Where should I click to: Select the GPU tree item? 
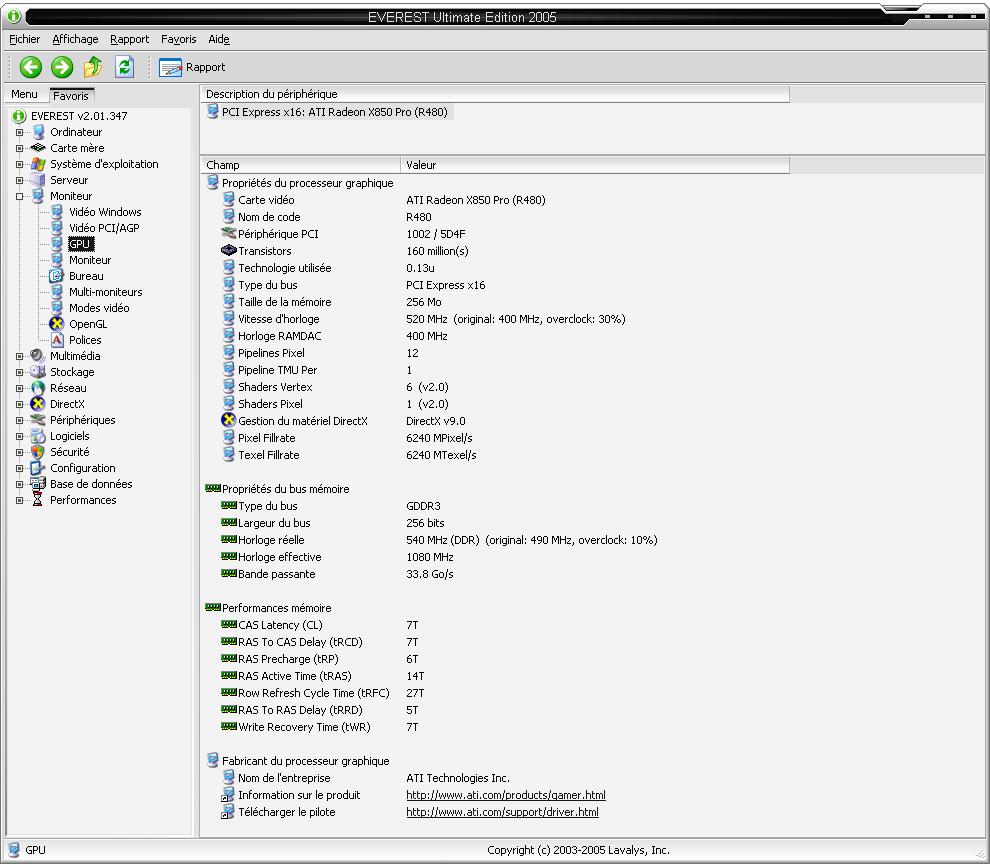pyautogui.click(x=80, y=244)
